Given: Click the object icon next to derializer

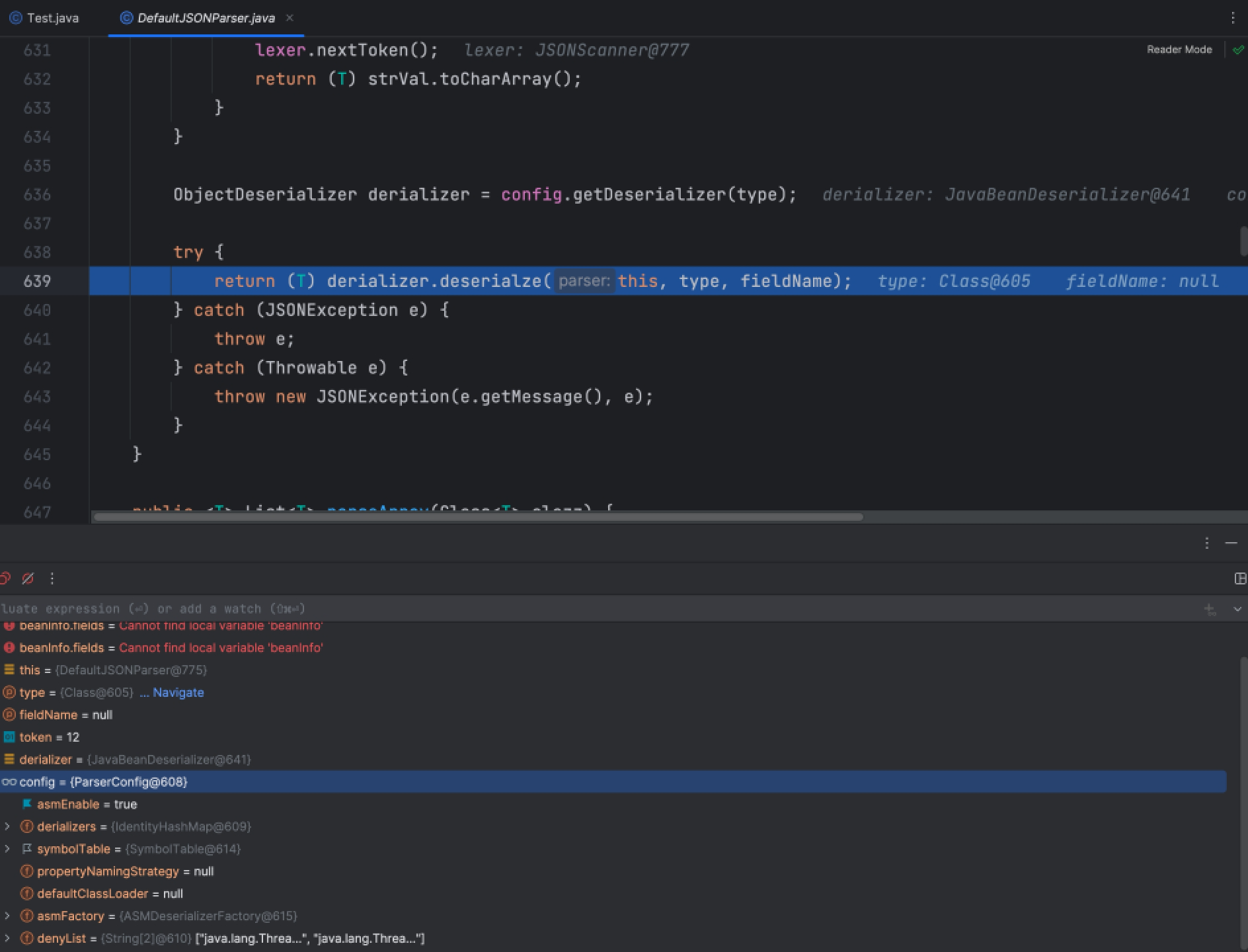Looking at the screenshot, I should tap(9, 760).
